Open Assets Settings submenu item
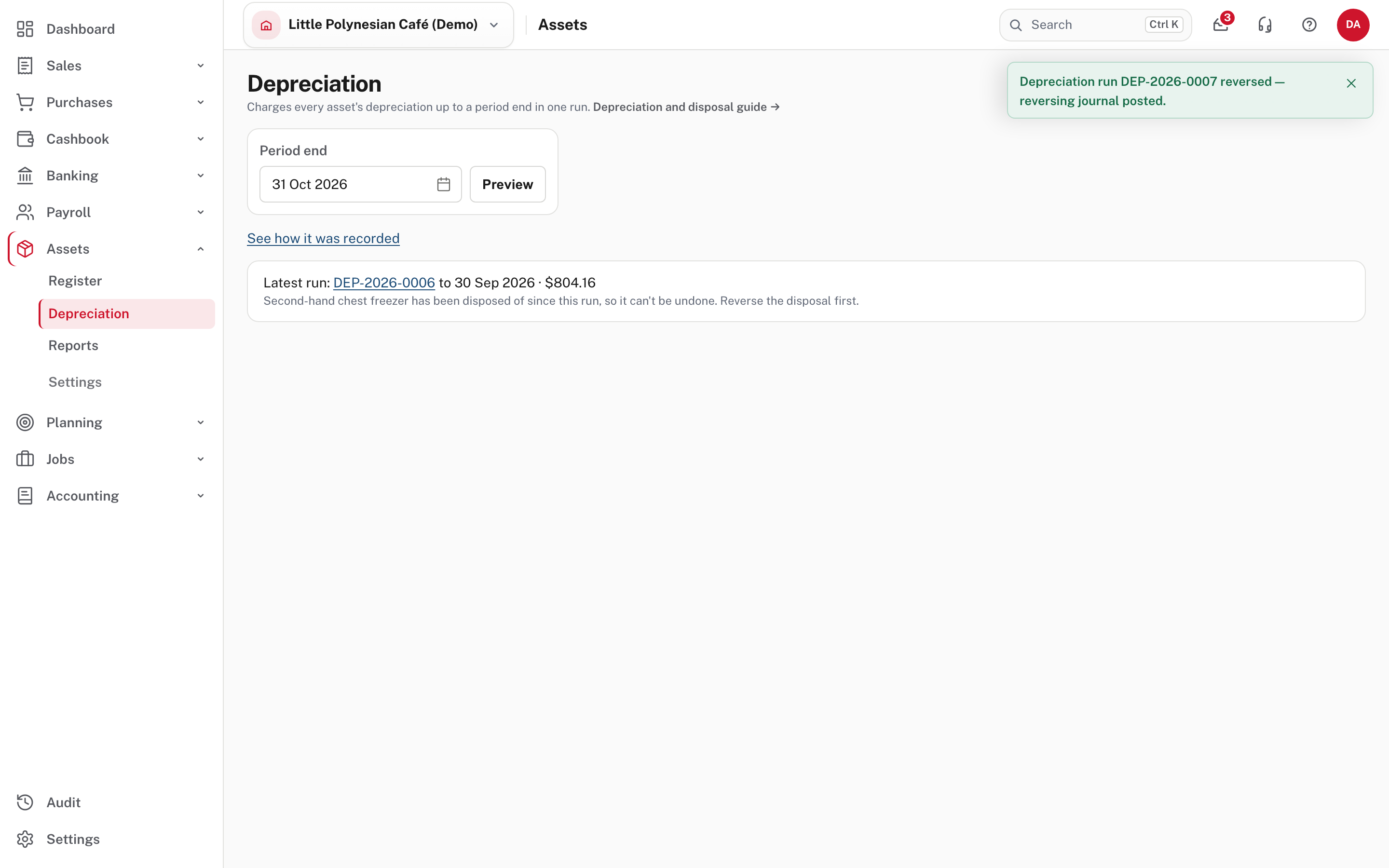 coord(75,382)
